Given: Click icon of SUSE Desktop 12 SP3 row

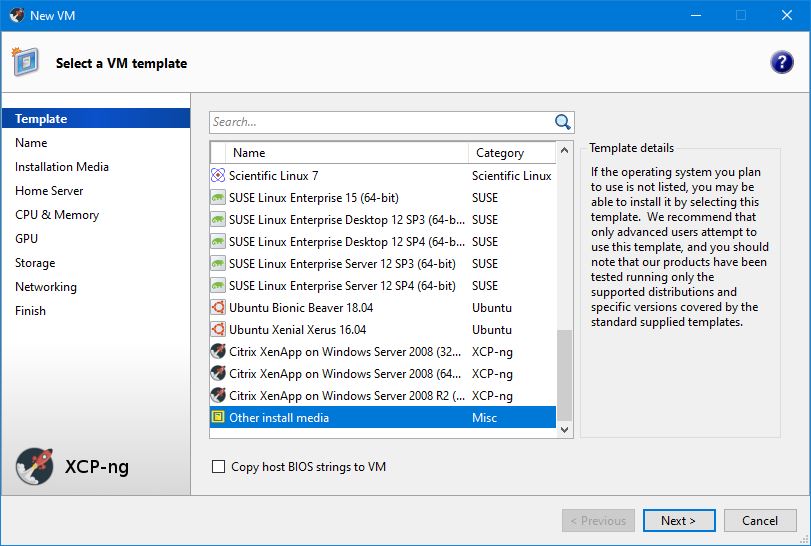Looking at the screenshot, I should [218, 220].
